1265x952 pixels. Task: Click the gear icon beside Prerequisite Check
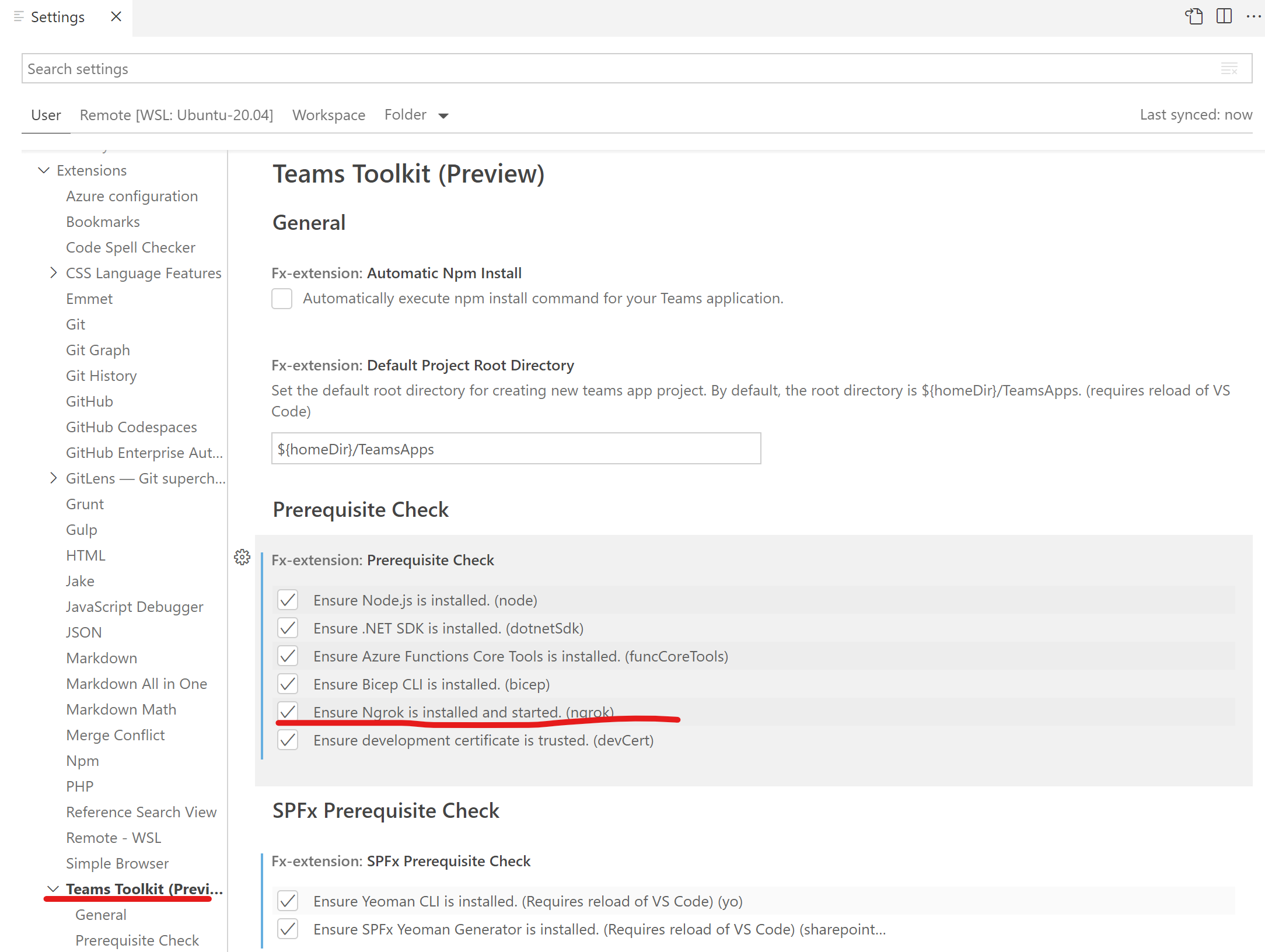pyautogui.click(x=242, y=558)
